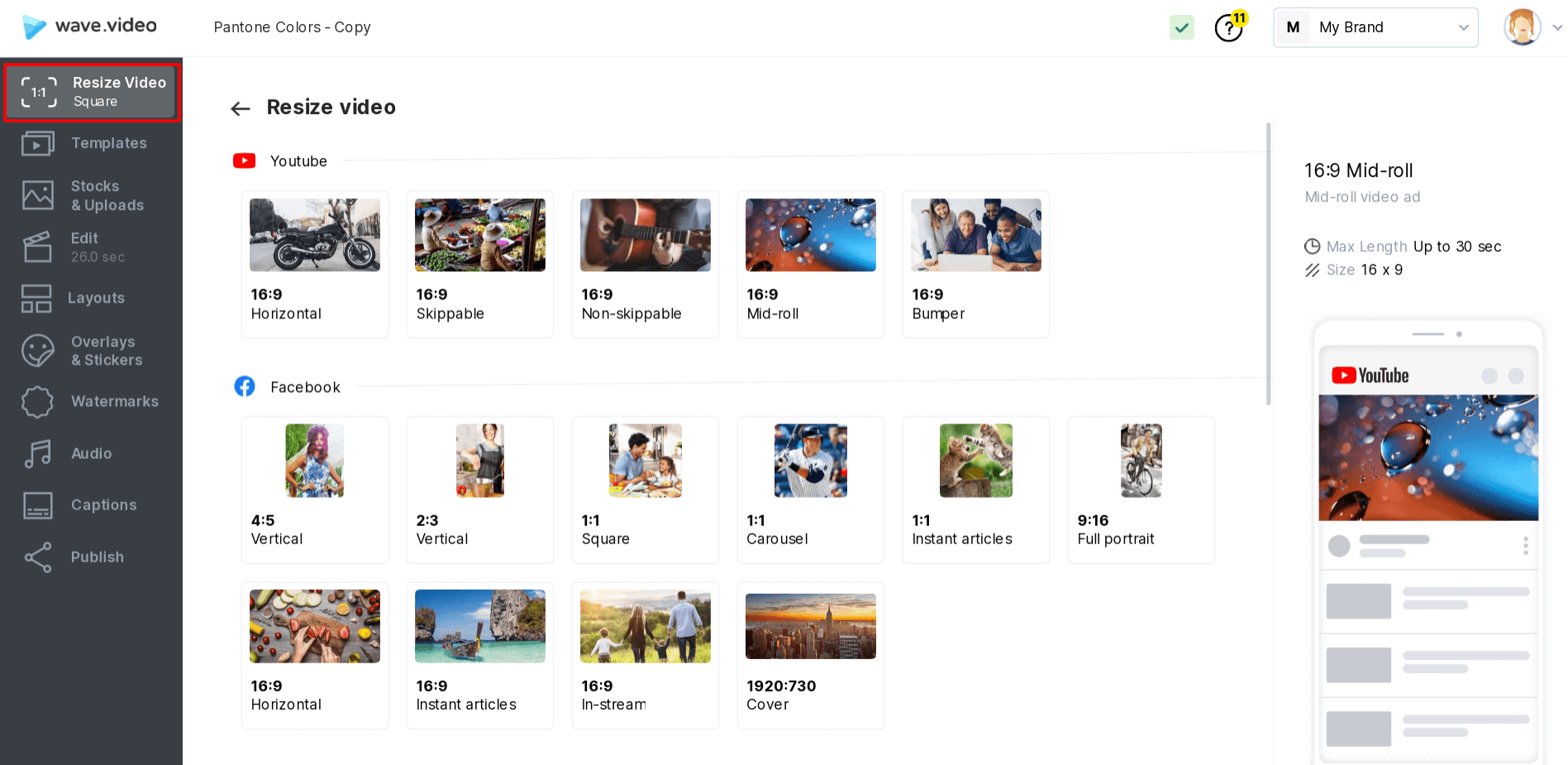
Task: Open the Audio music note panel
Action: coord(91,453)
